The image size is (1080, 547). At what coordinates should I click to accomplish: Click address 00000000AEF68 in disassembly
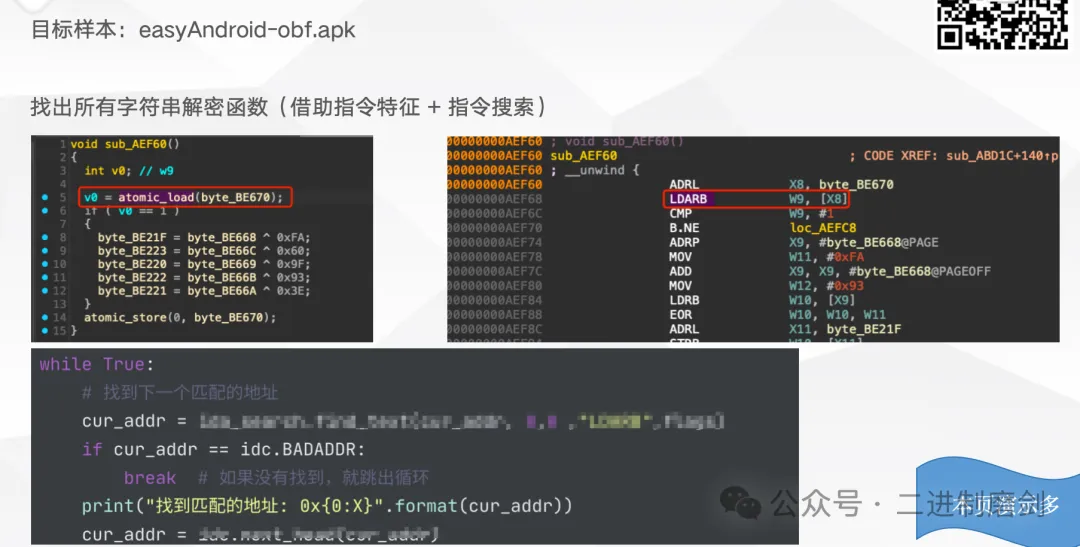[x=495, y=199]
